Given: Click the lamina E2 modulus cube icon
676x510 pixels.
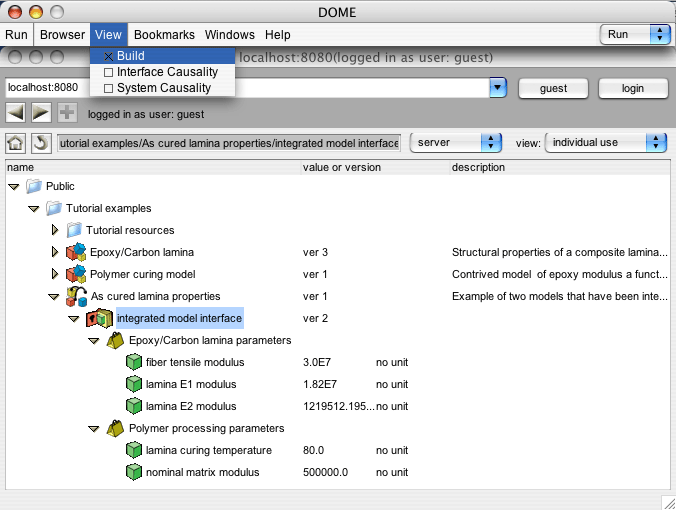Looking at the screenshot, I should pos(134,406).
